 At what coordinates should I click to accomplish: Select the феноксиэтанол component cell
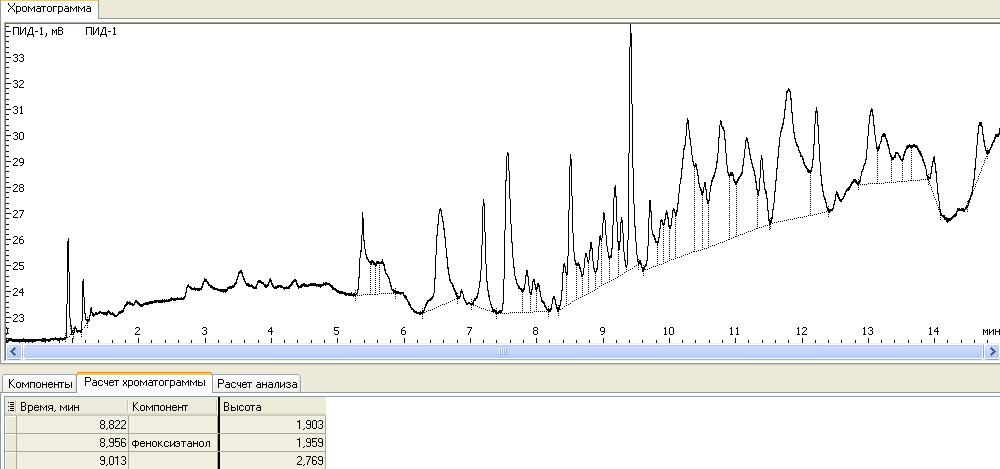[x=172, y=443]
